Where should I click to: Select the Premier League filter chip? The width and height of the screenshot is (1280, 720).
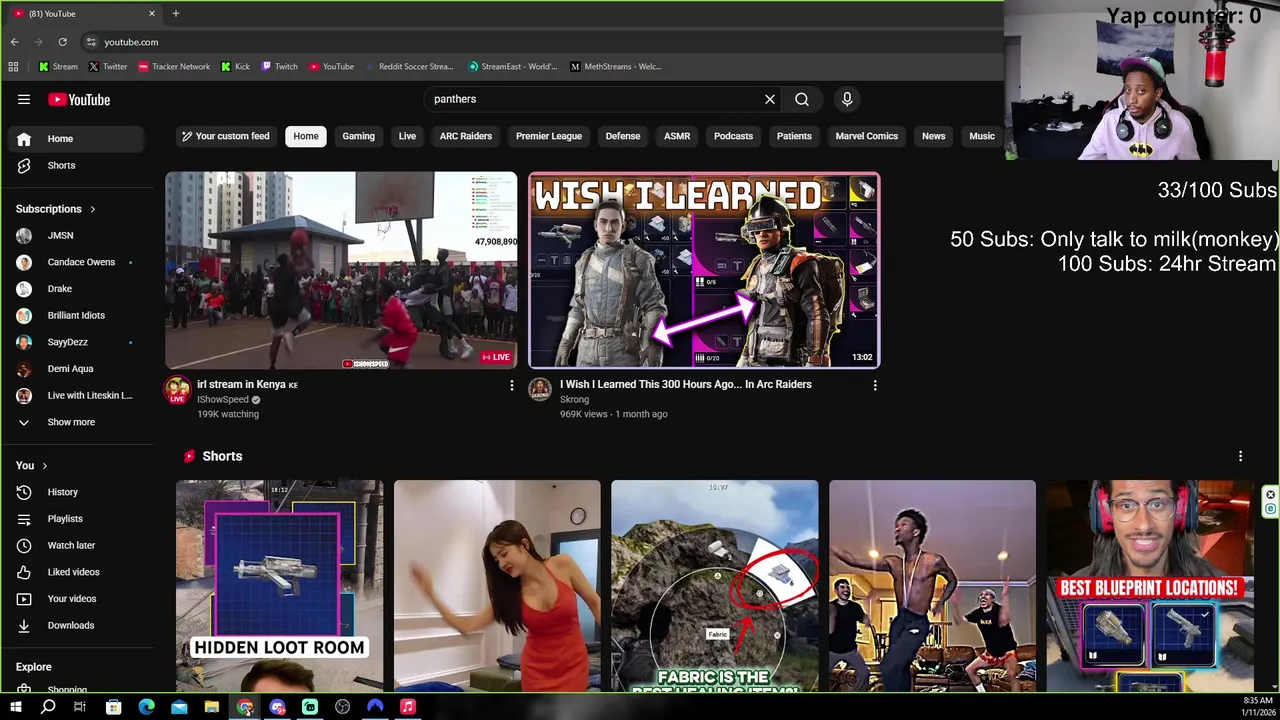coord(549,136)
